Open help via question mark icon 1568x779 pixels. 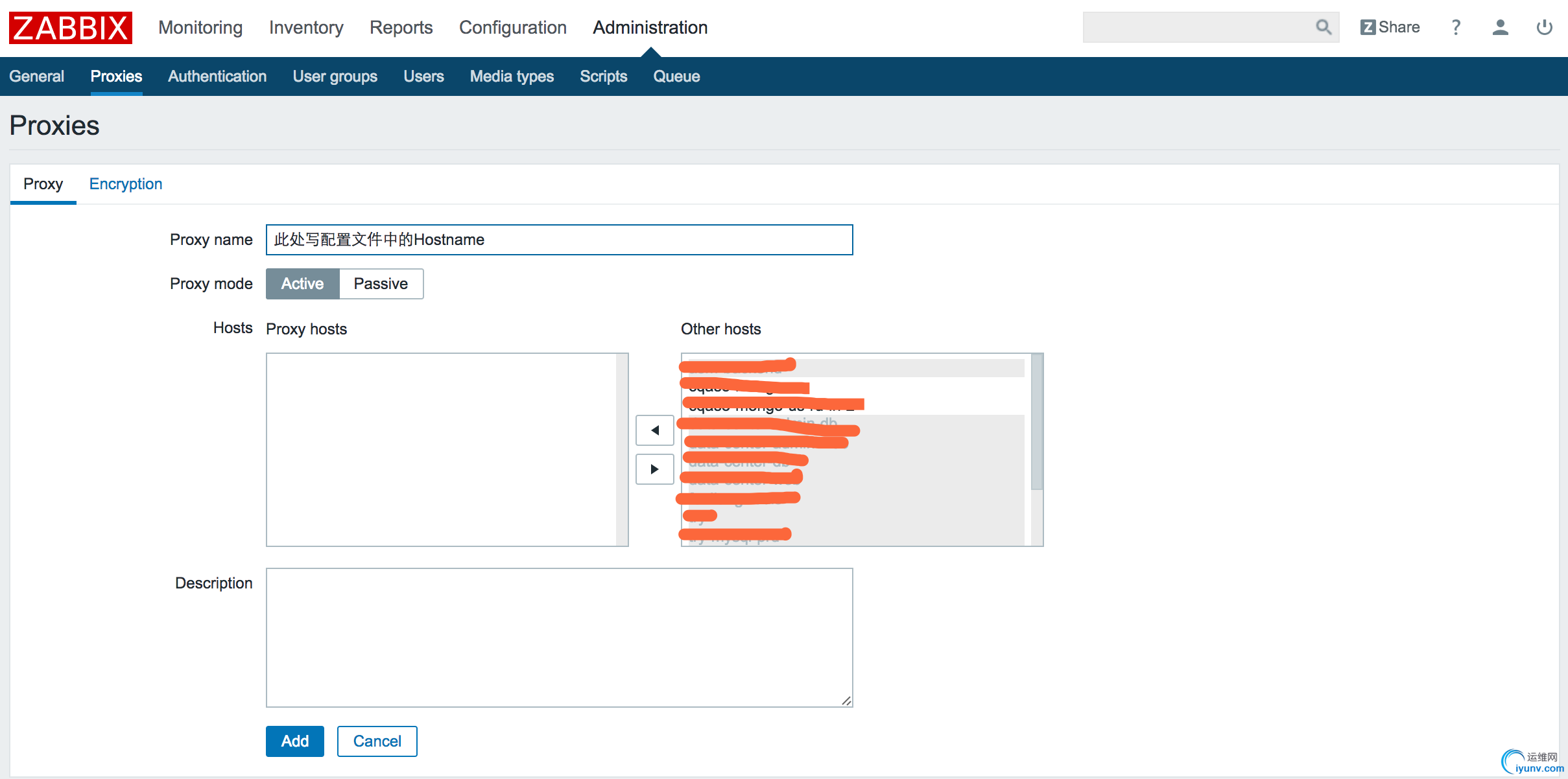[1456, 27]
